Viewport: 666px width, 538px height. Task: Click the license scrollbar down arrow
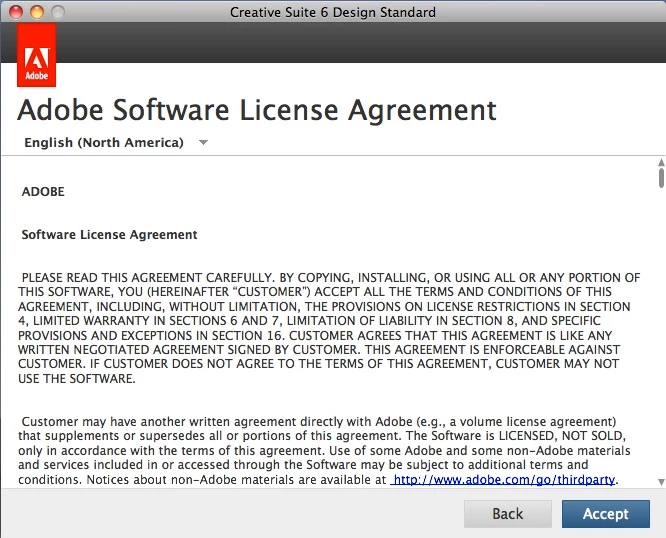click(x=661, y=482)
